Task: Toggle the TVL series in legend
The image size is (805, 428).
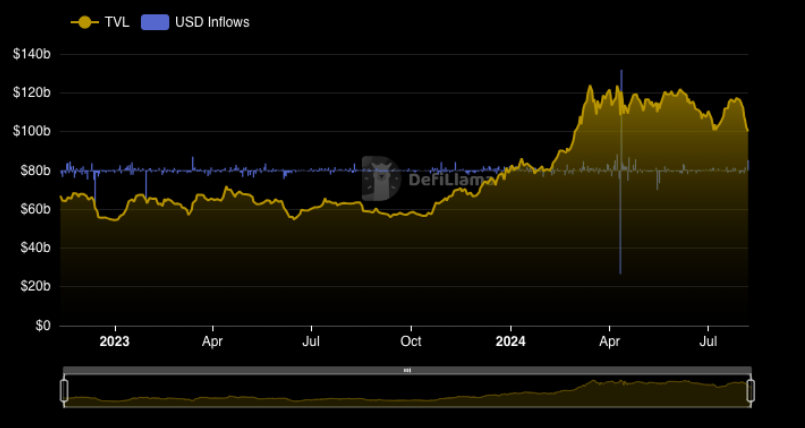Action: coord(117,21)
